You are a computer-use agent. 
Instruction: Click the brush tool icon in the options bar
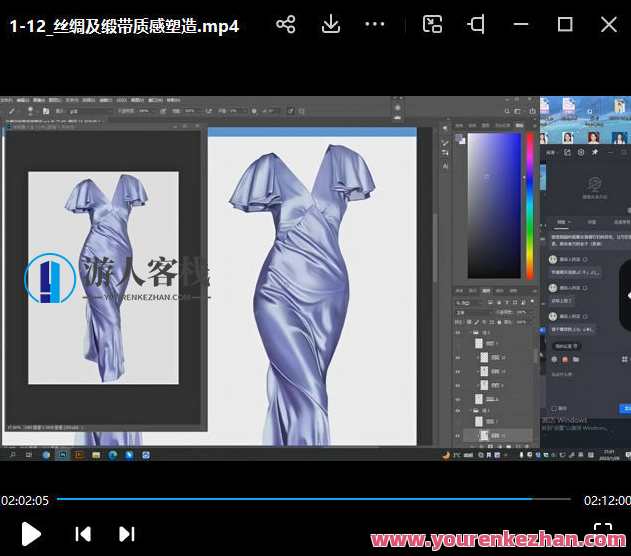click(12, 111)
